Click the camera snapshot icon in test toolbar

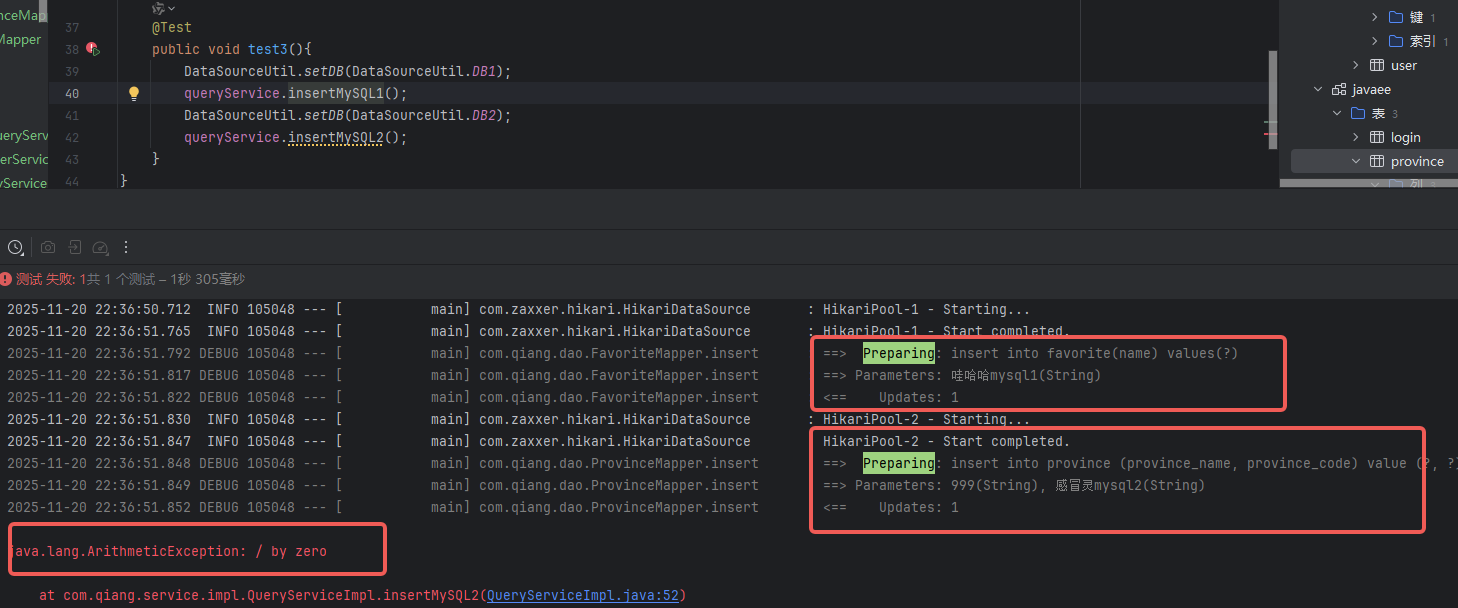47,247
